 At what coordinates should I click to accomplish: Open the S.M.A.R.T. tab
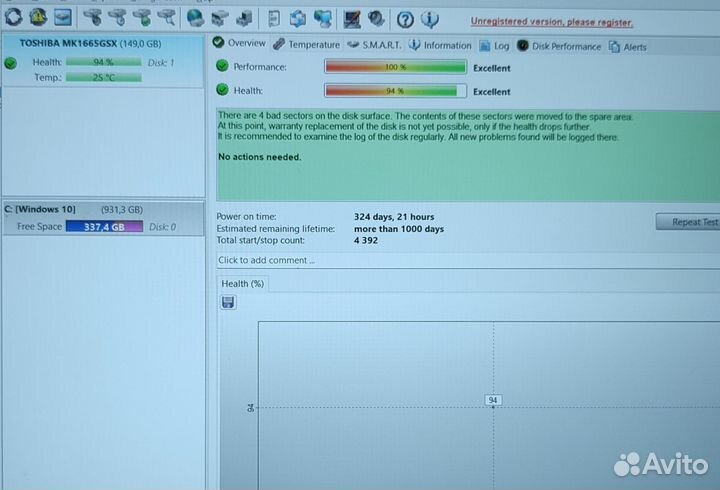click(374, 45)
